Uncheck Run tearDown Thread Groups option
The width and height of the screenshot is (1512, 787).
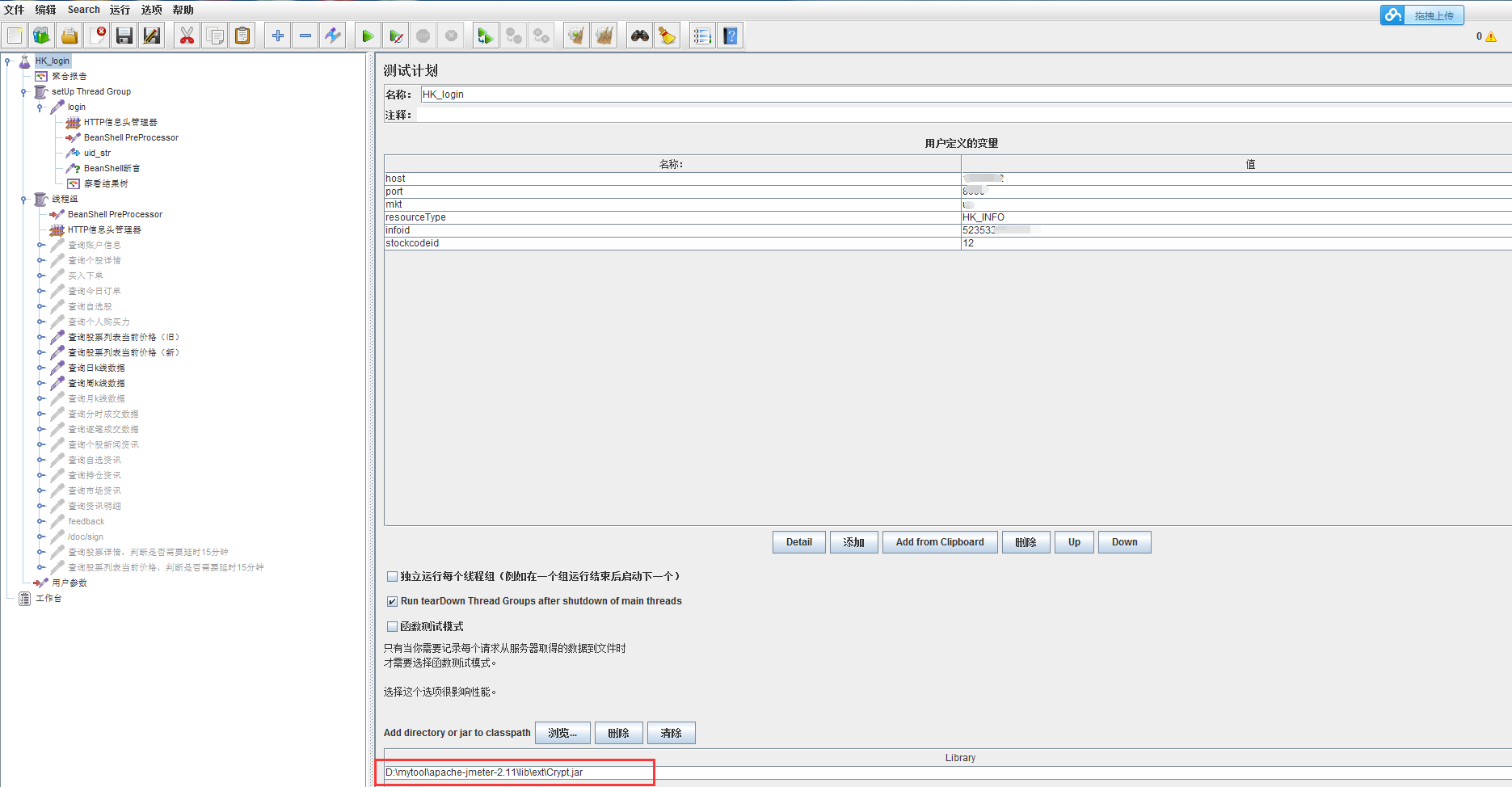[392, 601]
